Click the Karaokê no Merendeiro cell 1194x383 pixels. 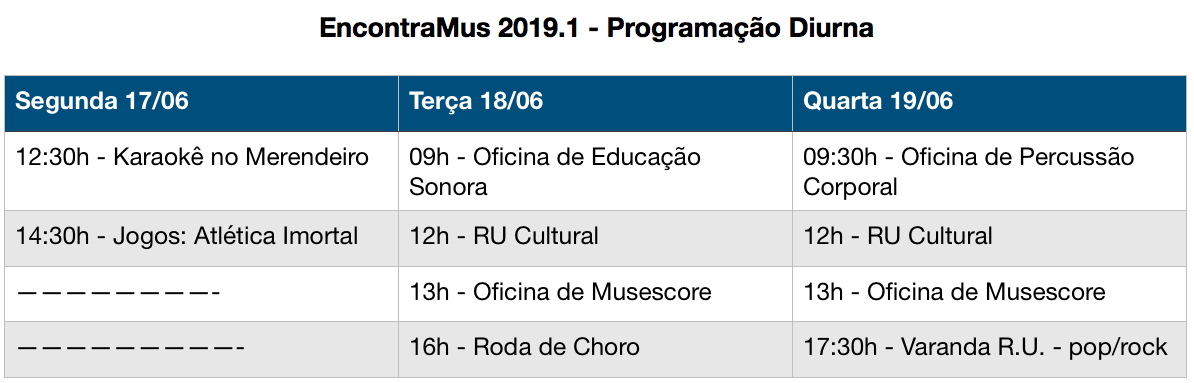pyautogui.click(x=202, y=171)
